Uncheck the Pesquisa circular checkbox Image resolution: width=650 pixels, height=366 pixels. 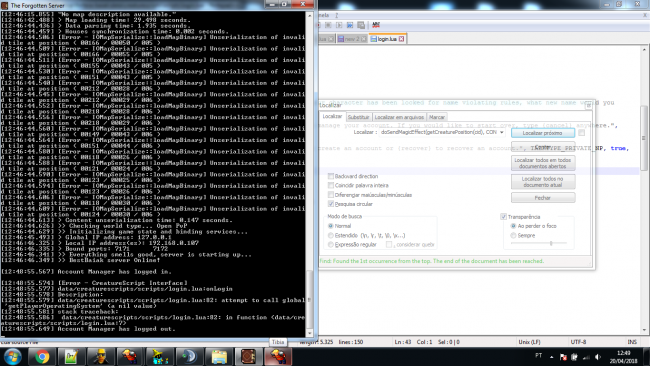(x=331, y=204)
